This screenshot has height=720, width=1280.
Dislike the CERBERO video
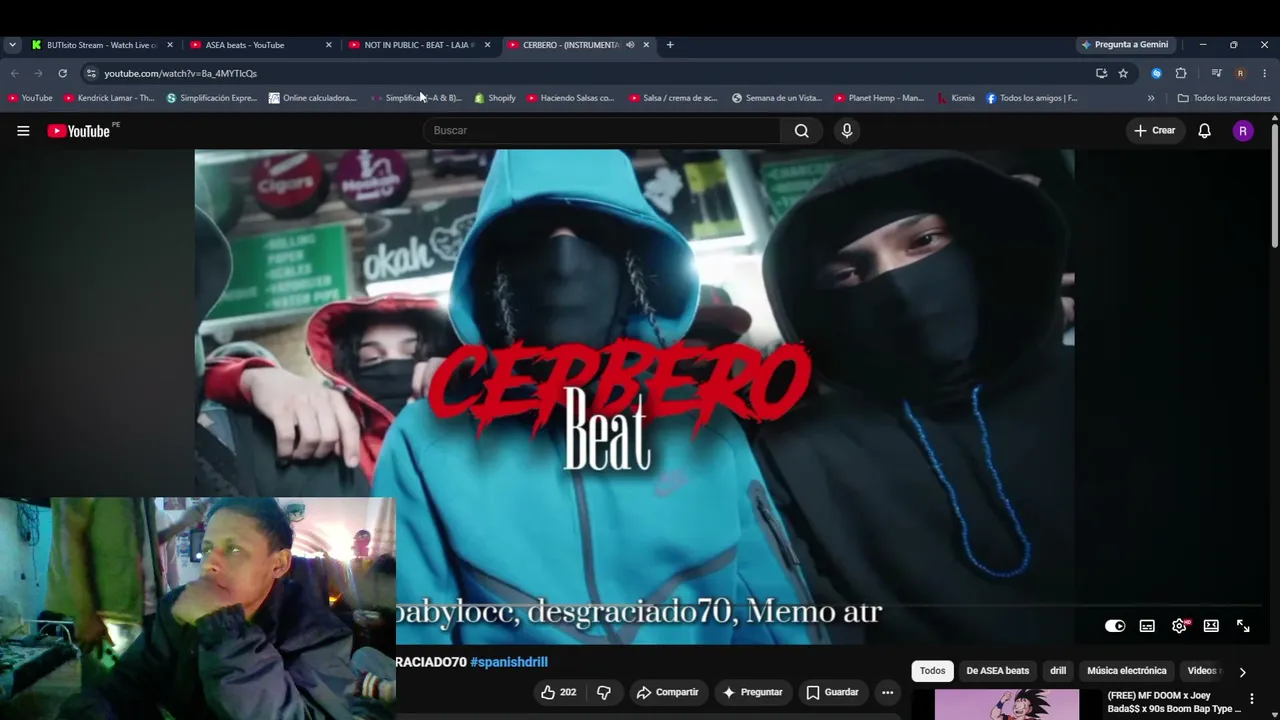point(604,692)
